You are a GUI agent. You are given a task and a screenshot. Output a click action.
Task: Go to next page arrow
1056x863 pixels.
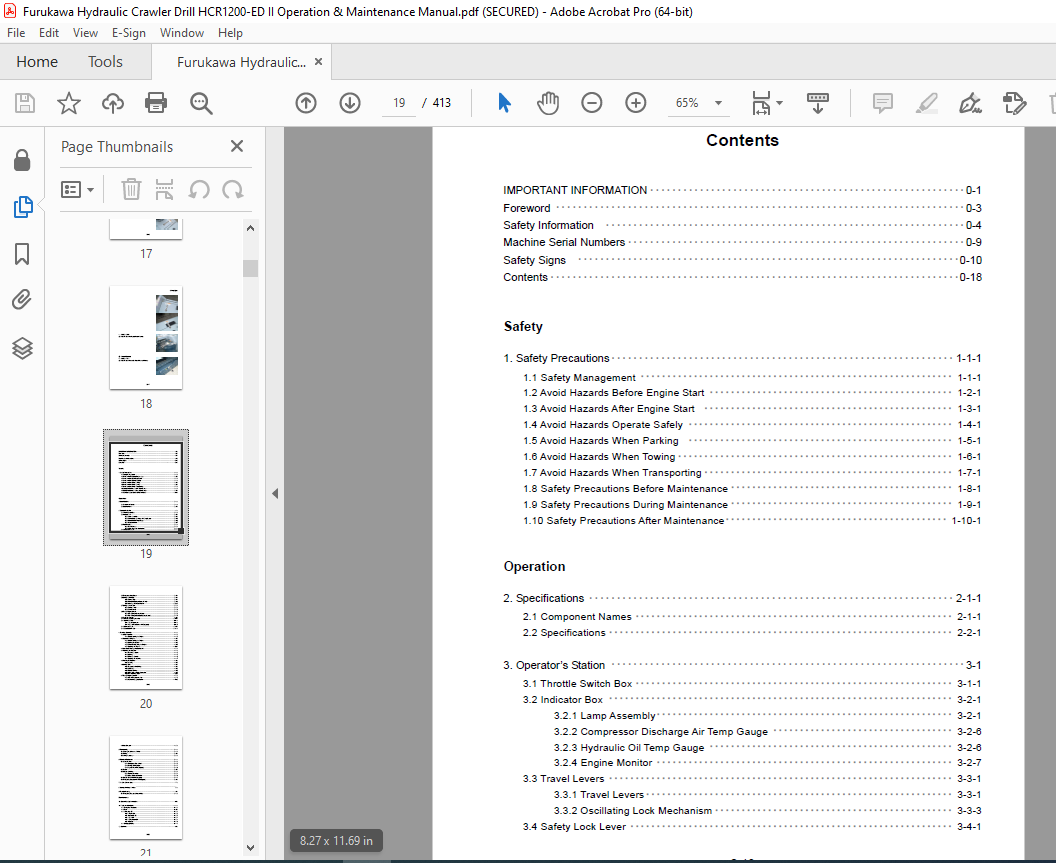click(x=350, y=103)
